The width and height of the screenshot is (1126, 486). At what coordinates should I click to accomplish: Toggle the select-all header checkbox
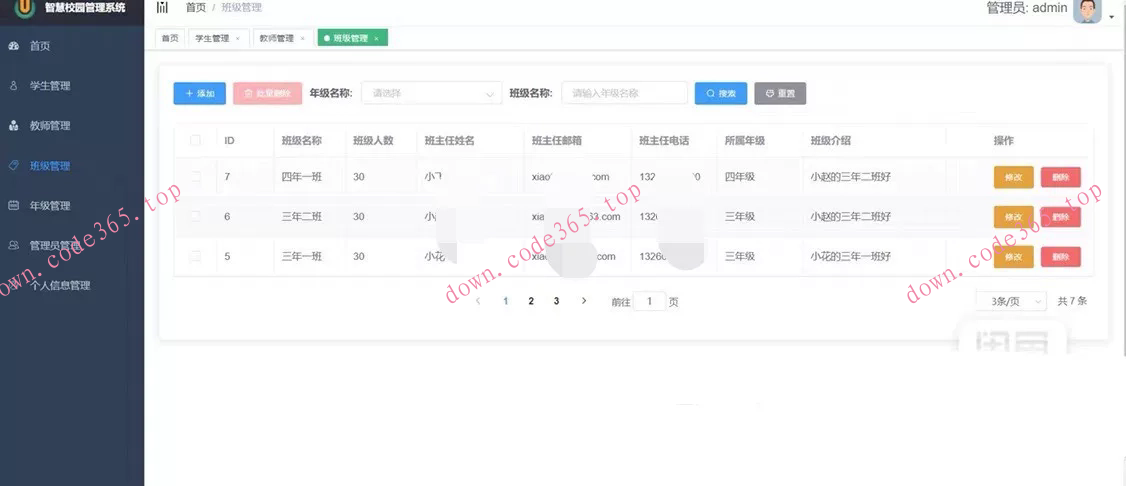195,141
